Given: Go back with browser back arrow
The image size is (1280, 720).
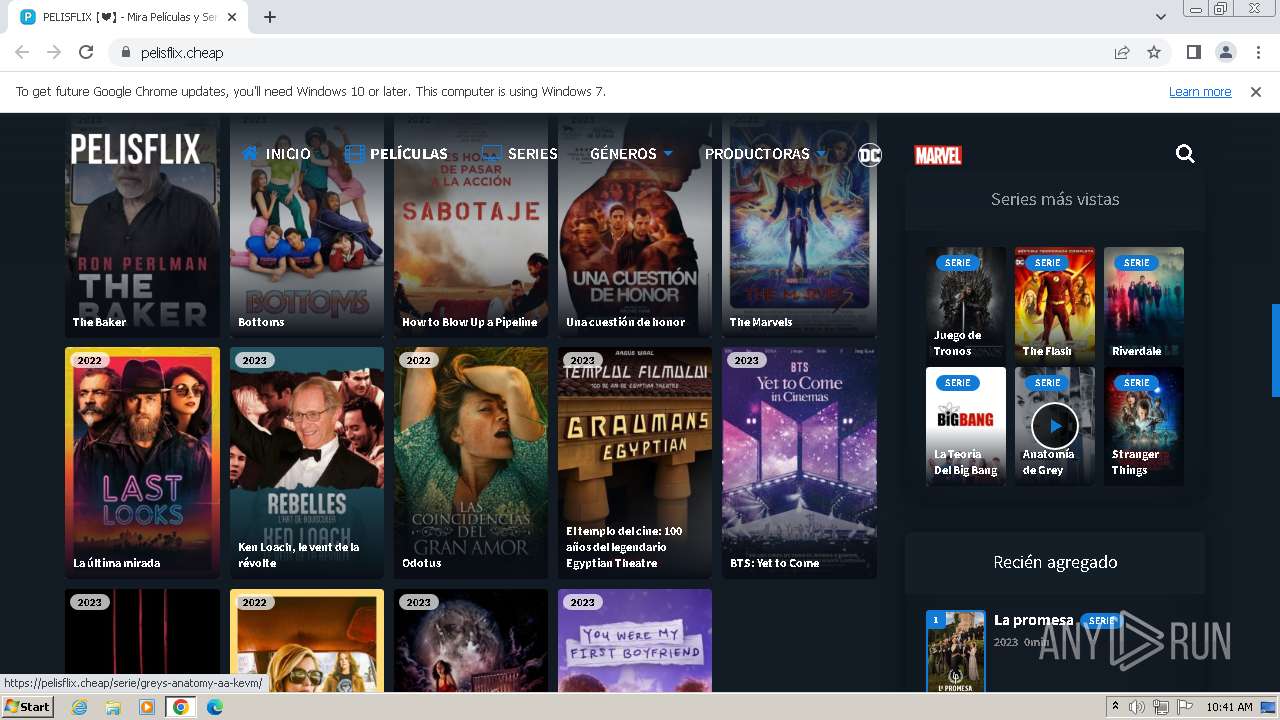Looking at the screenshot, I should (x=22, y=52).
